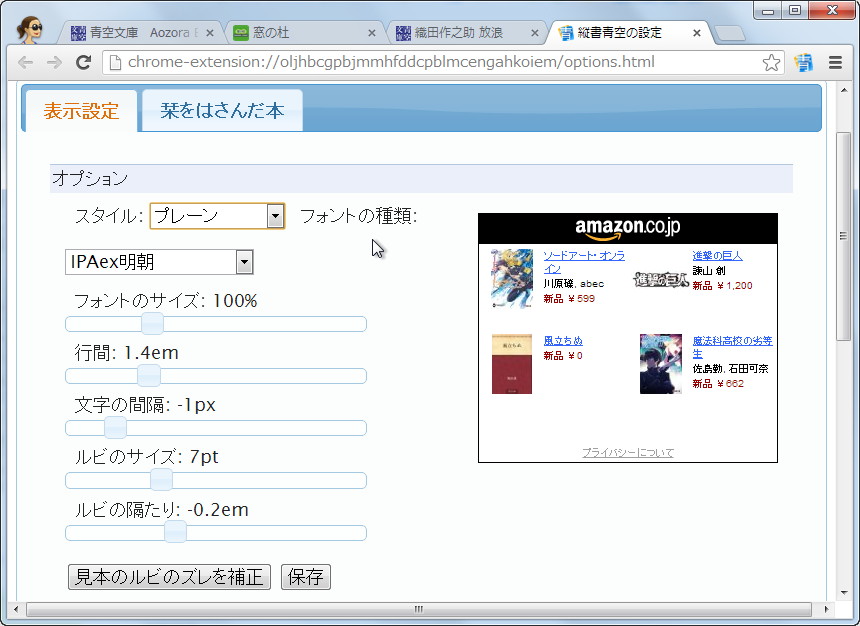Click the 風立ちぬ red book cover
860x626 pixels.
click(512, 364)
